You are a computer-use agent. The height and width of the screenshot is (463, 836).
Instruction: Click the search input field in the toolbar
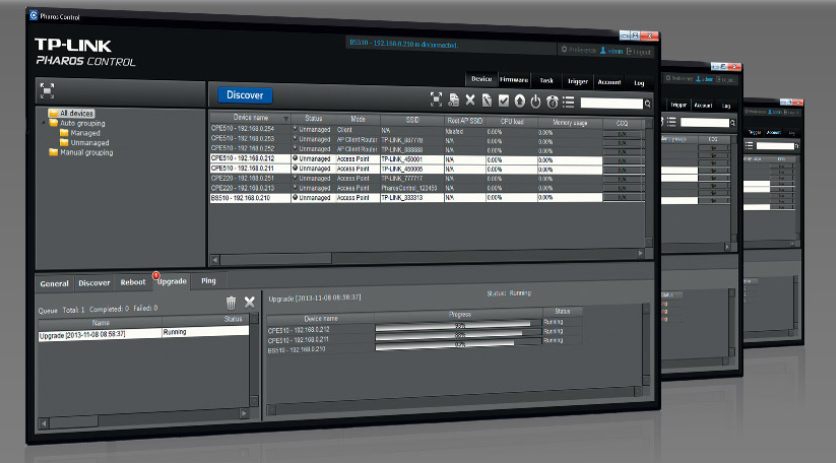pyautogui.click(x=610, y=102)
